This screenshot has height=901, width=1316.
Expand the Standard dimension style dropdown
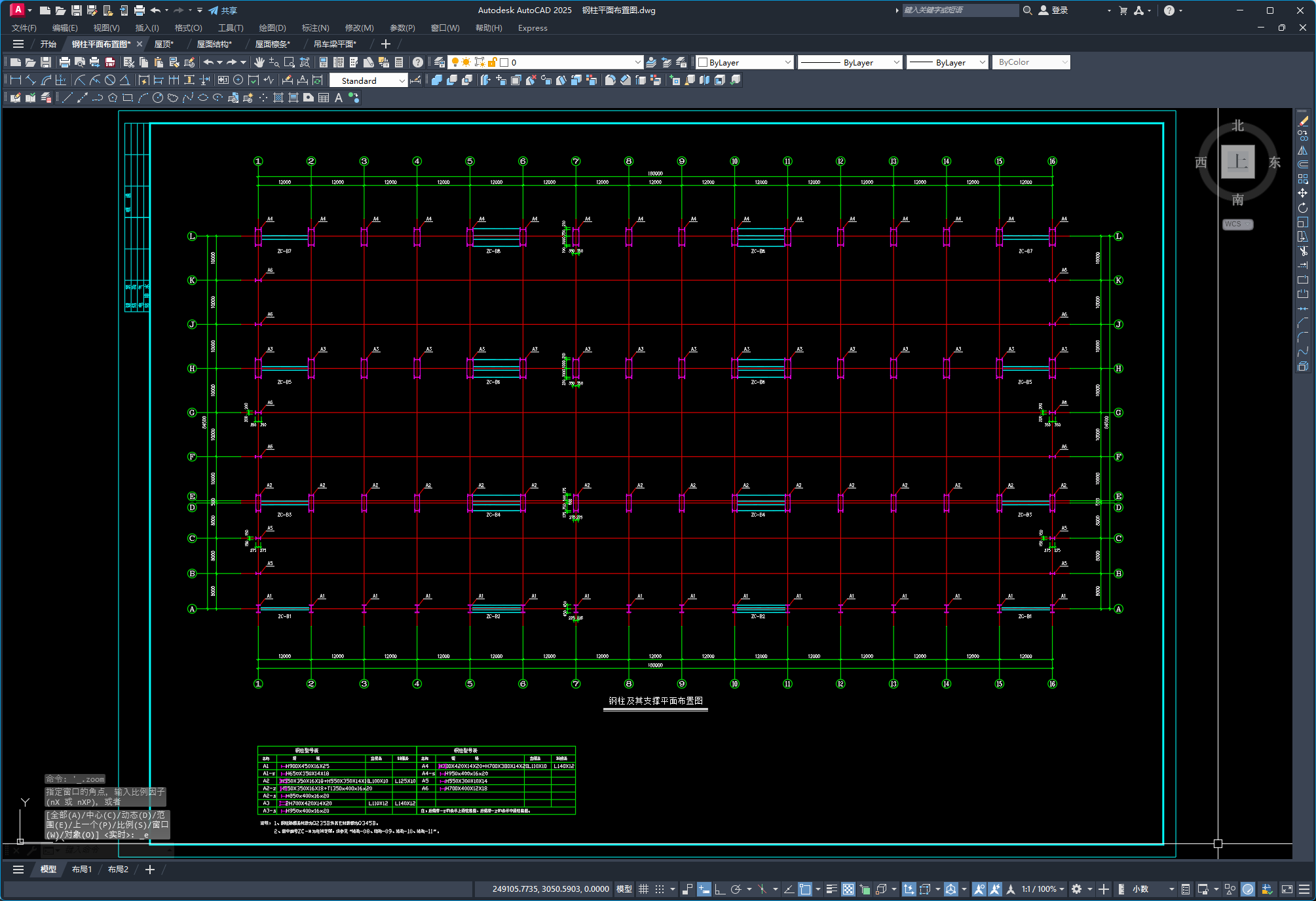coord(402,81)
